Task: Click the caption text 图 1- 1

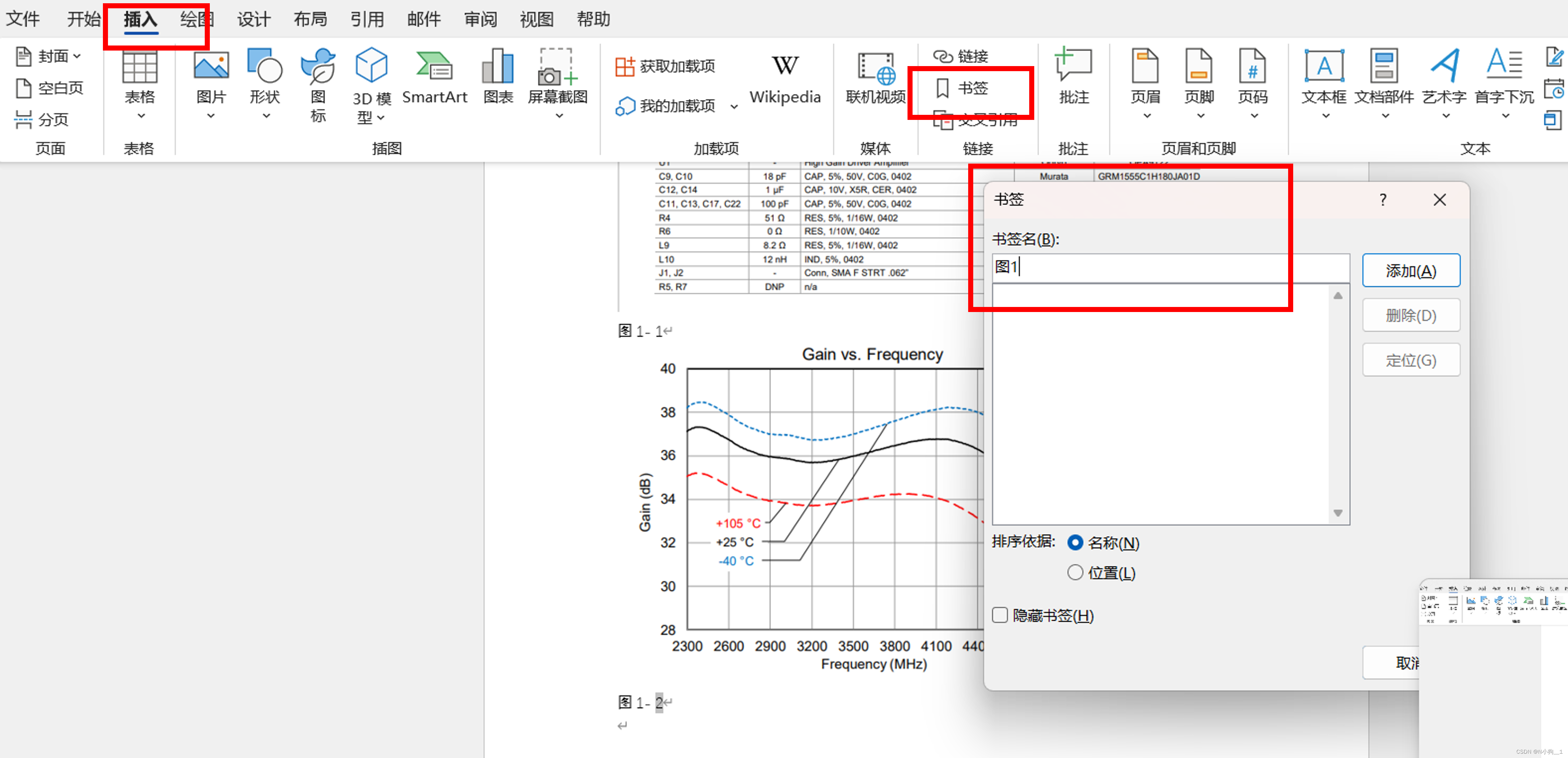Action: point(640,331)
